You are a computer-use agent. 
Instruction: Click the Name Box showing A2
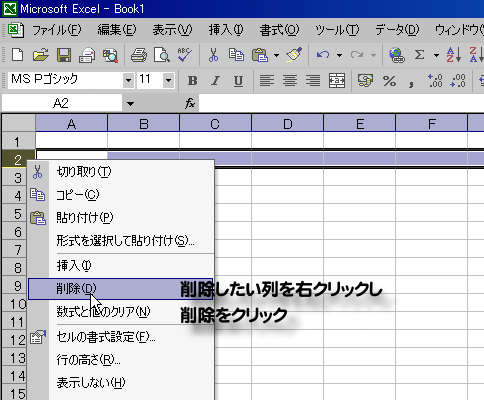[x=62, y=103]
